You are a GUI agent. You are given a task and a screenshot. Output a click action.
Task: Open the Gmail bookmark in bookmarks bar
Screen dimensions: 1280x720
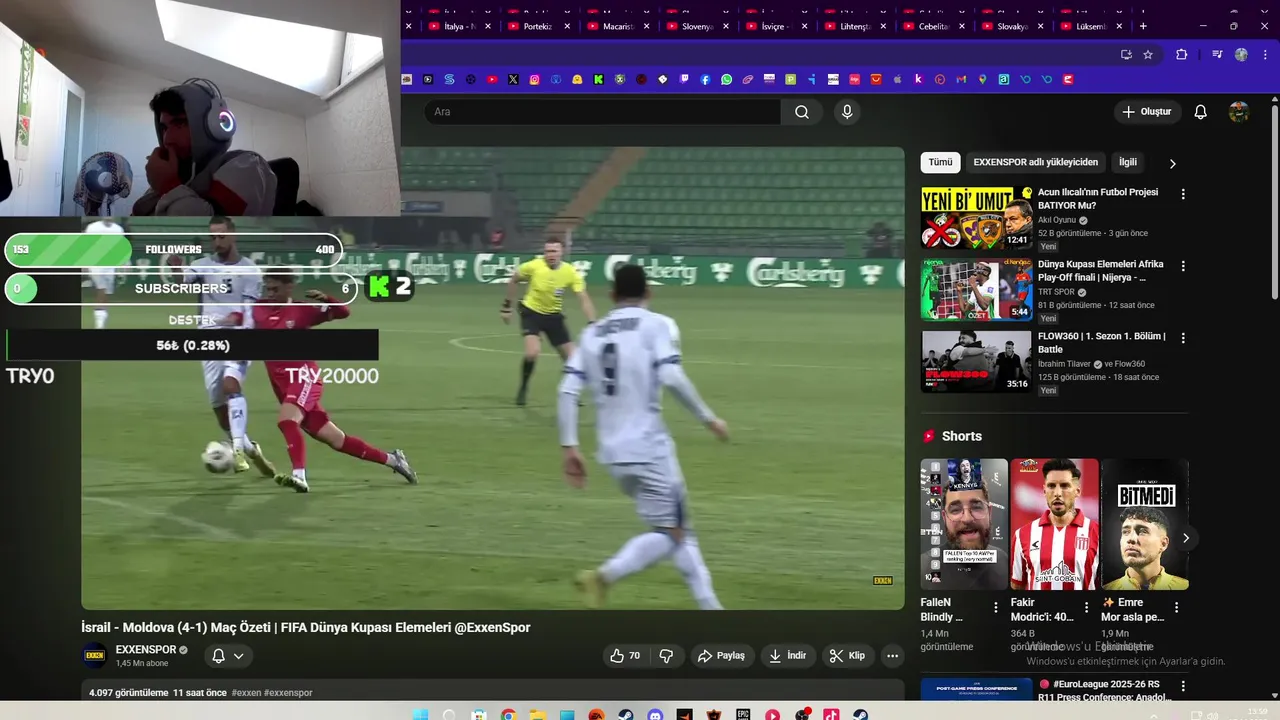(961, 79)
